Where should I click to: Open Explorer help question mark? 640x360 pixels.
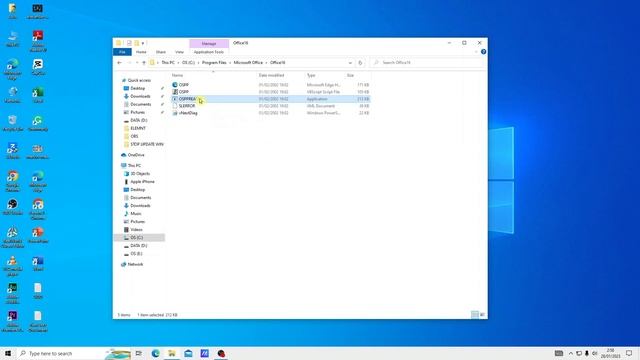(x=483, y=52)
